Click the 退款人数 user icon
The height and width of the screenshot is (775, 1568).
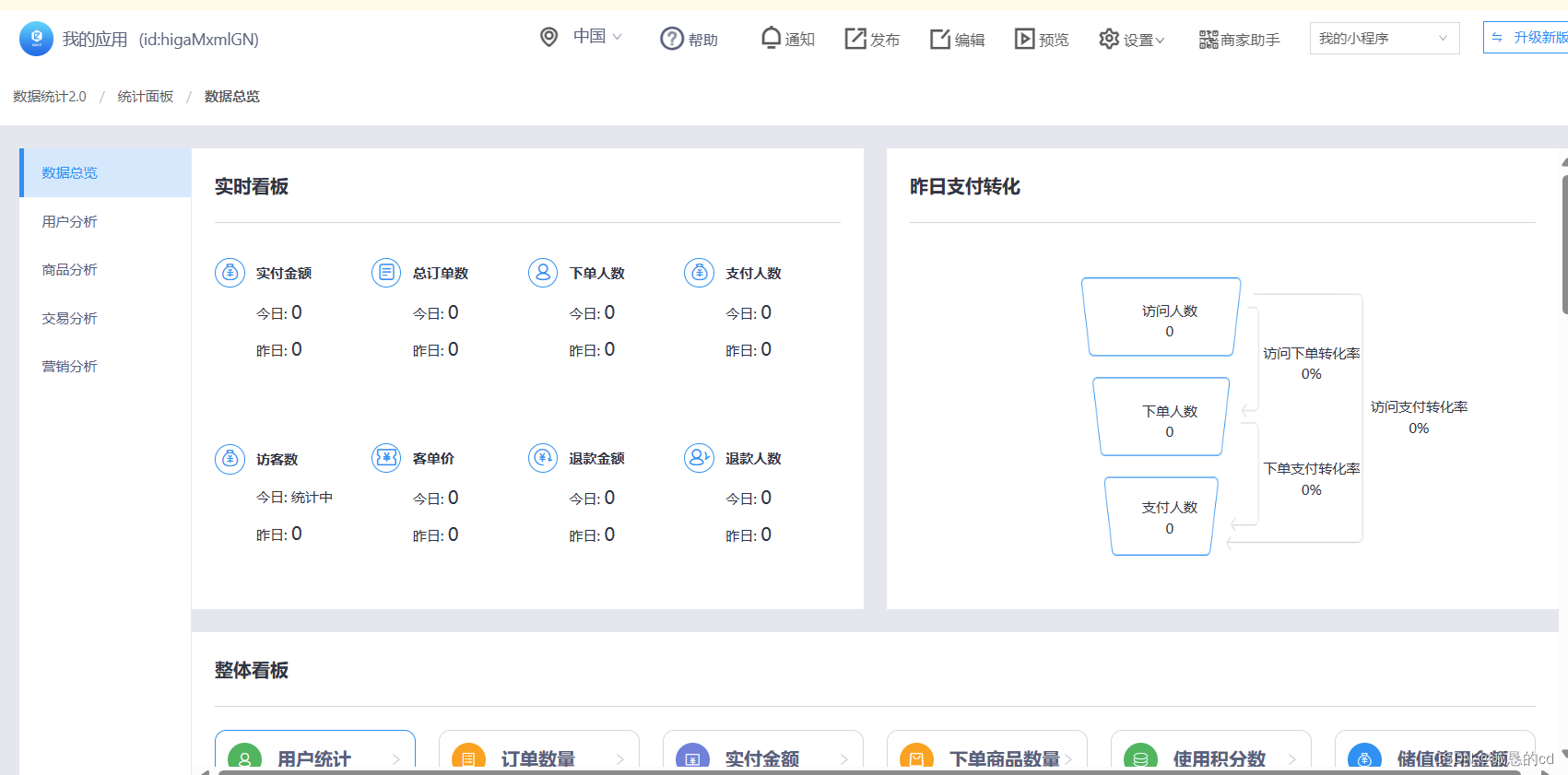tap(700, 458)
